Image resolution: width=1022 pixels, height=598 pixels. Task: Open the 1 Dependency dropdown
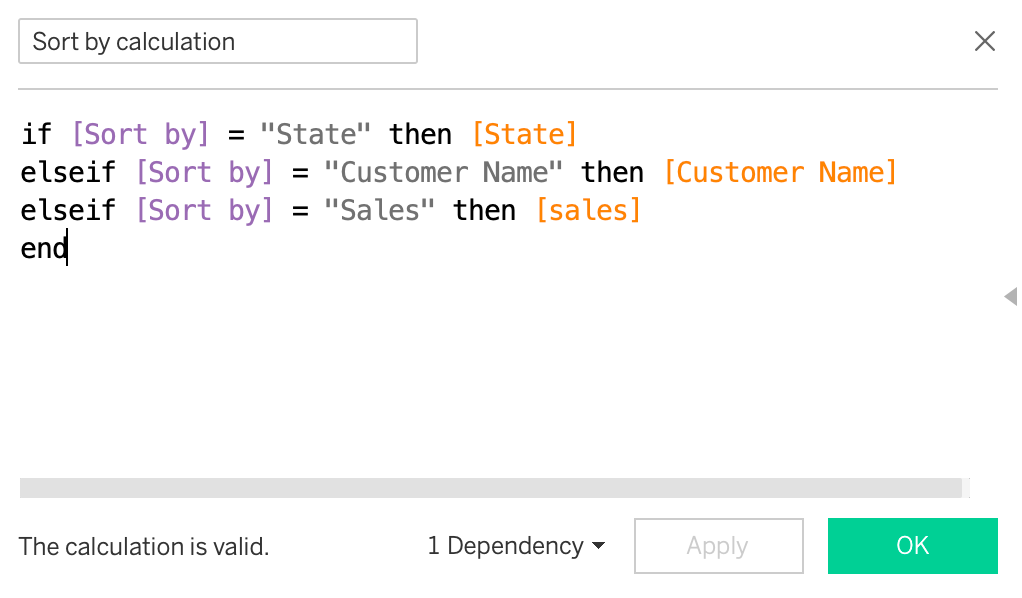[x=516, y=546]
